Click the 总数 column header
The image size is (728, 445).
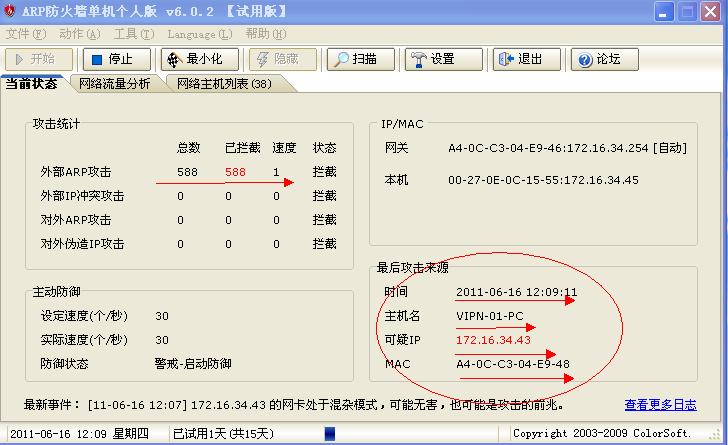(x=188, y=148)
